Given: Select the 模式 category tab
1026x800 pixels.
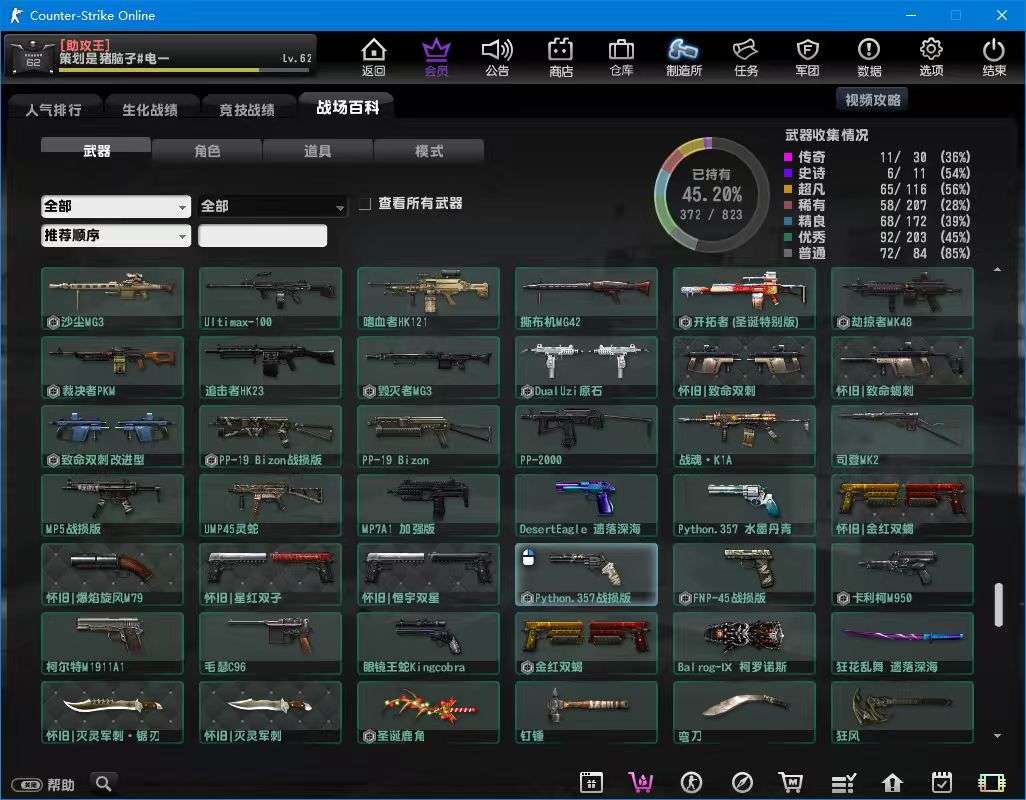Looking at the screenshot, I should [x=429, y=151].
